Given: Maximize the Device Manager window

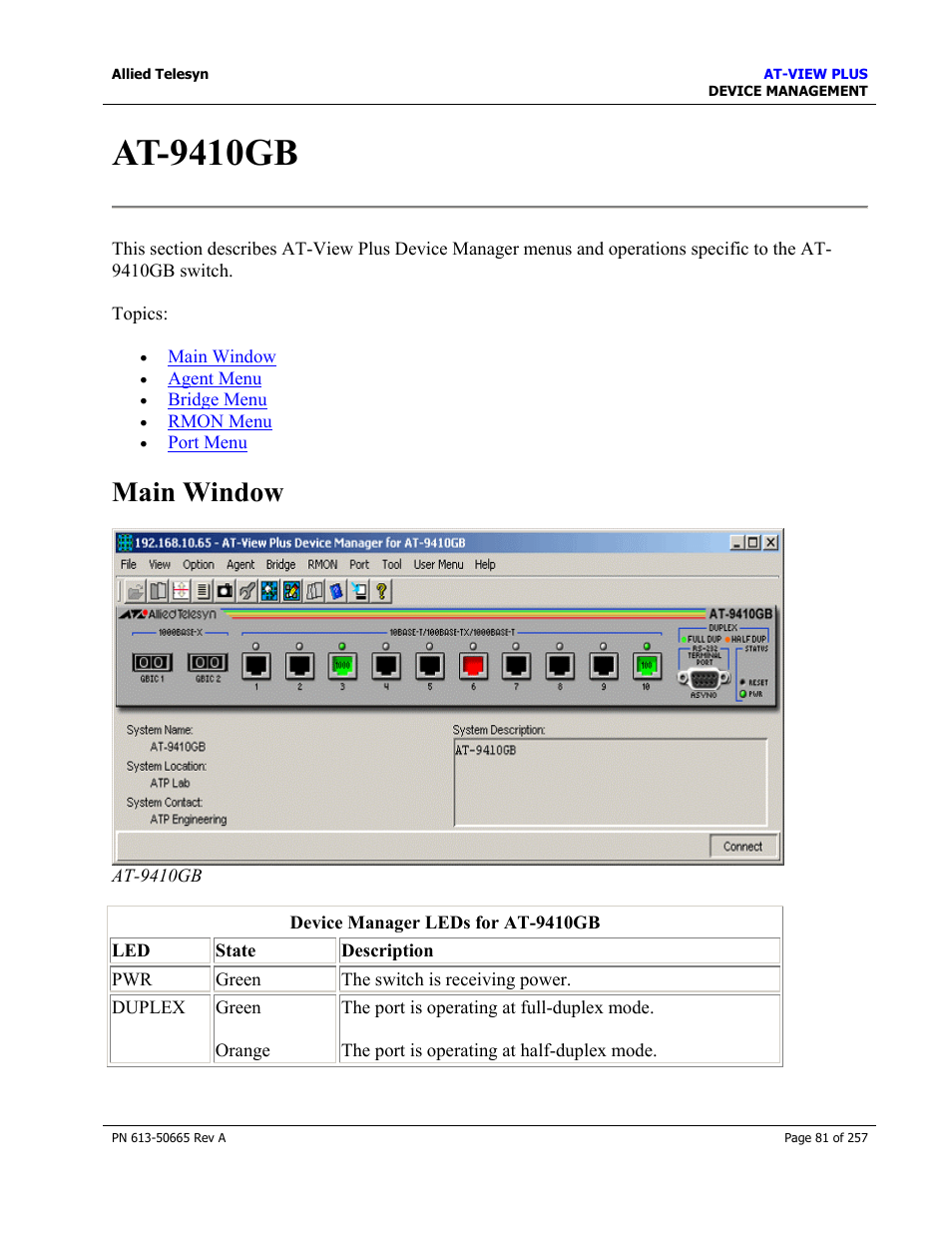Looking at the screenshot, I should coord(753,542).
